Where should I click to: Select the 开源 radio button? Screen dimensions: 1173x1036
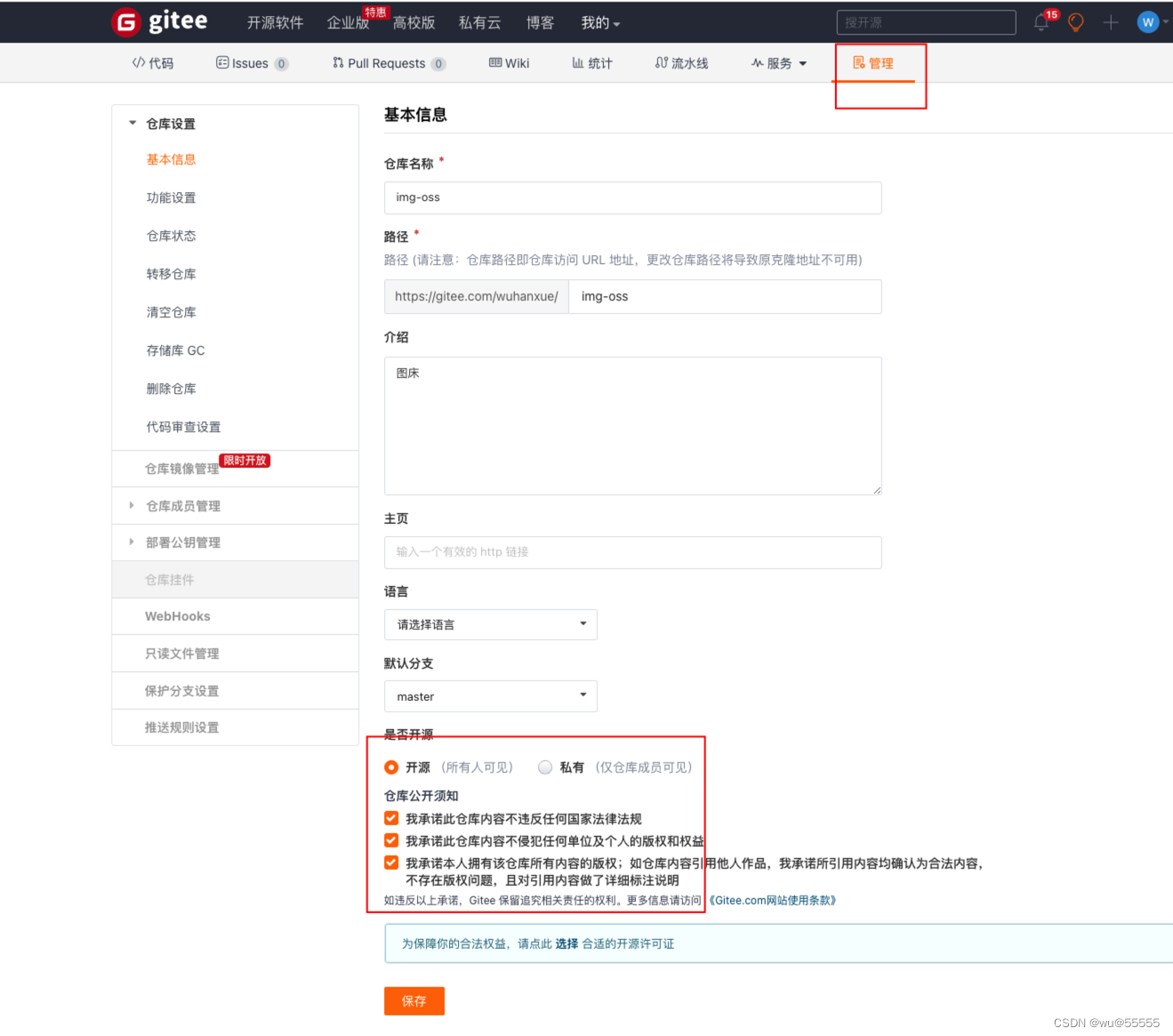coord(391,767)
